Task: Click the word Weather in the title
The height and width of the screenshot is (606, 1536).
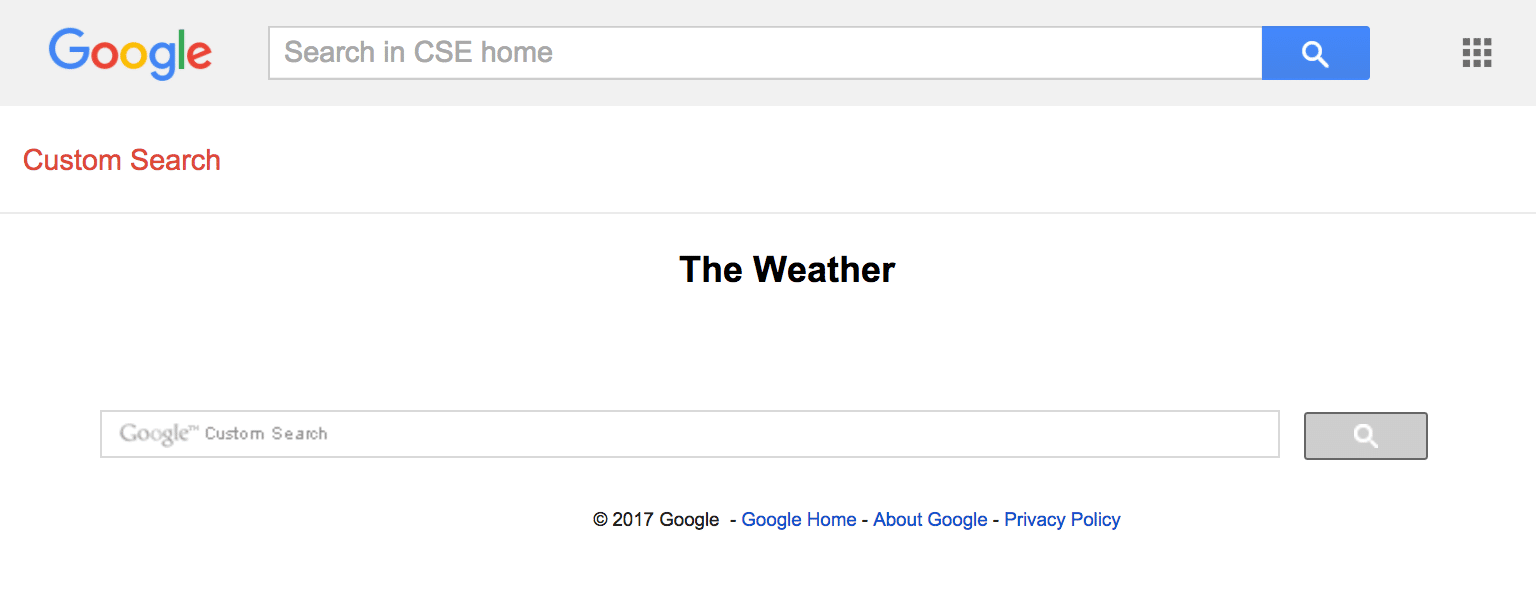Action: 824,270
